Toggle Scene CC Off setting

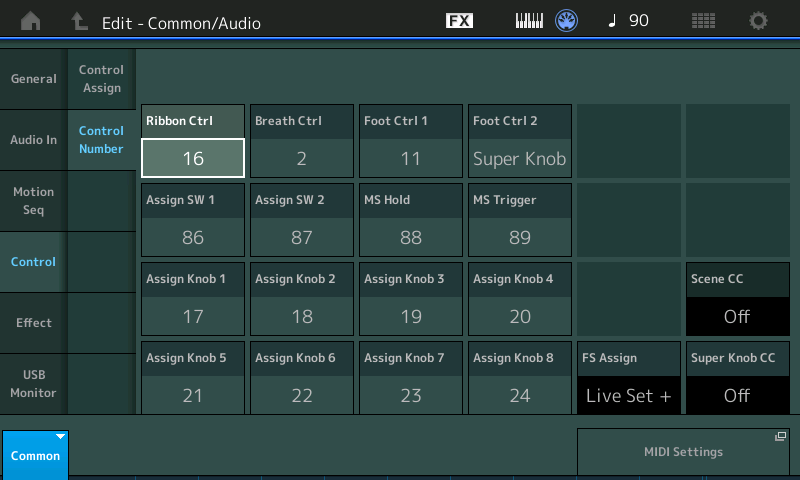click(737, 317)
